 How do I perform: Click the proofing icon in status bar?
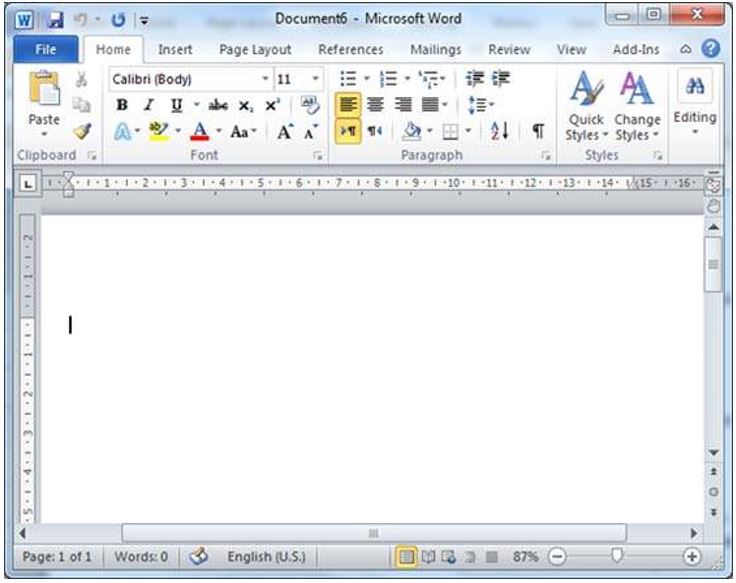tap(199, 557)
